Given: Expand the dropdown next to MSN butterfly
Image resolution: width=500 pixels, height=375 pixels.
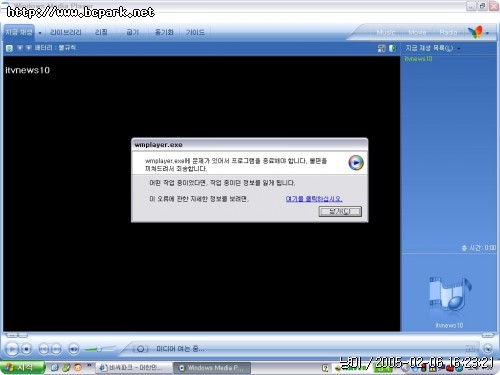Looking at the screenshot, I should click(x=487, y=33).
